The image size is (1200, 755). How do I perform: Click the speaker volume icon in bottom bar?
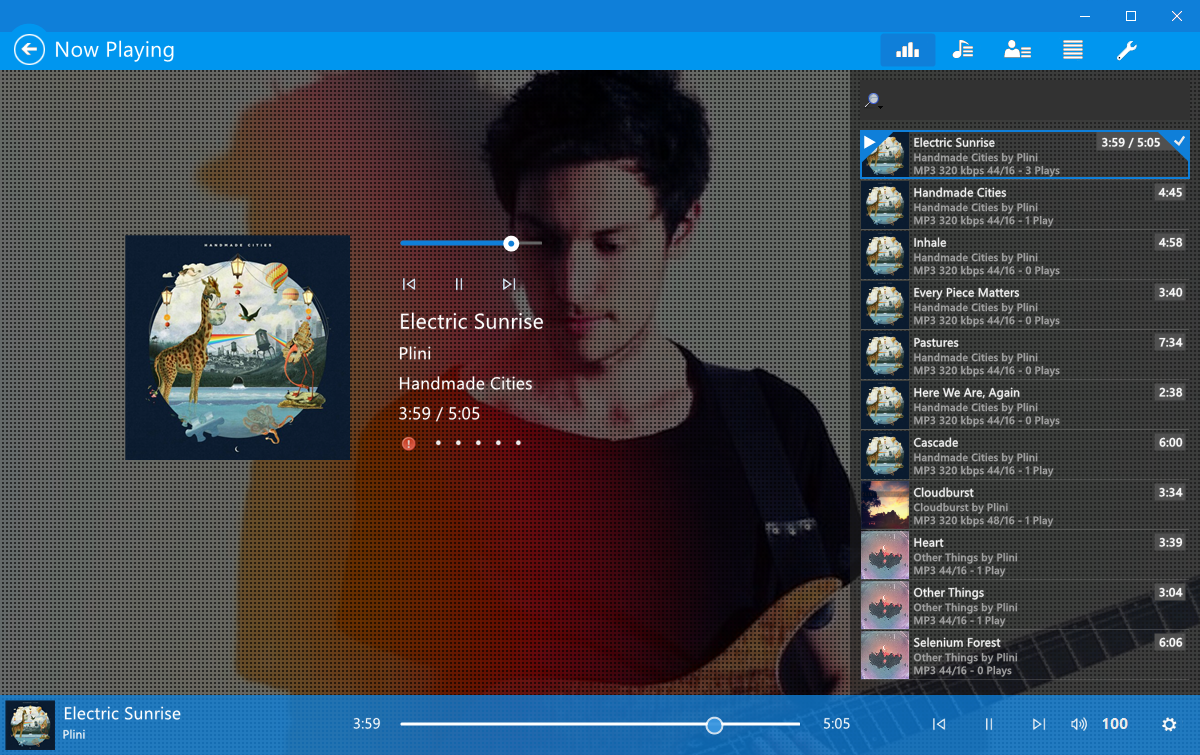click(x=1081, y=724)
